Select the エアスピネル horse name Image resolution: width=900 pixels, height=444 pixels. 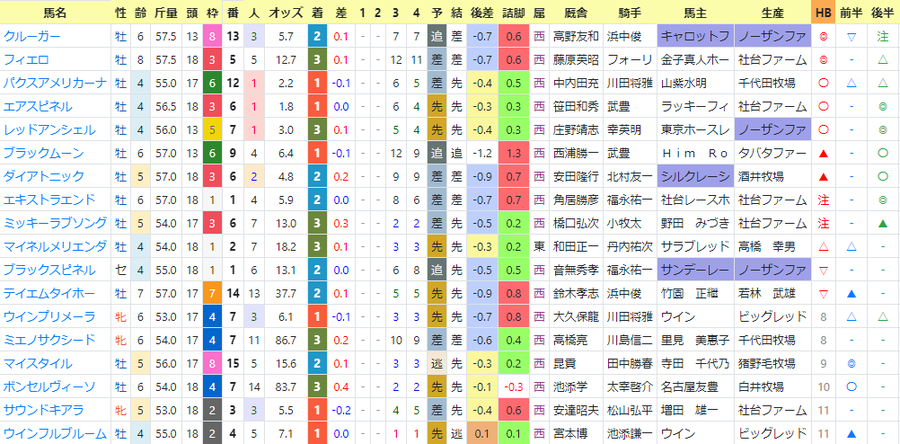tap(38, 106)
